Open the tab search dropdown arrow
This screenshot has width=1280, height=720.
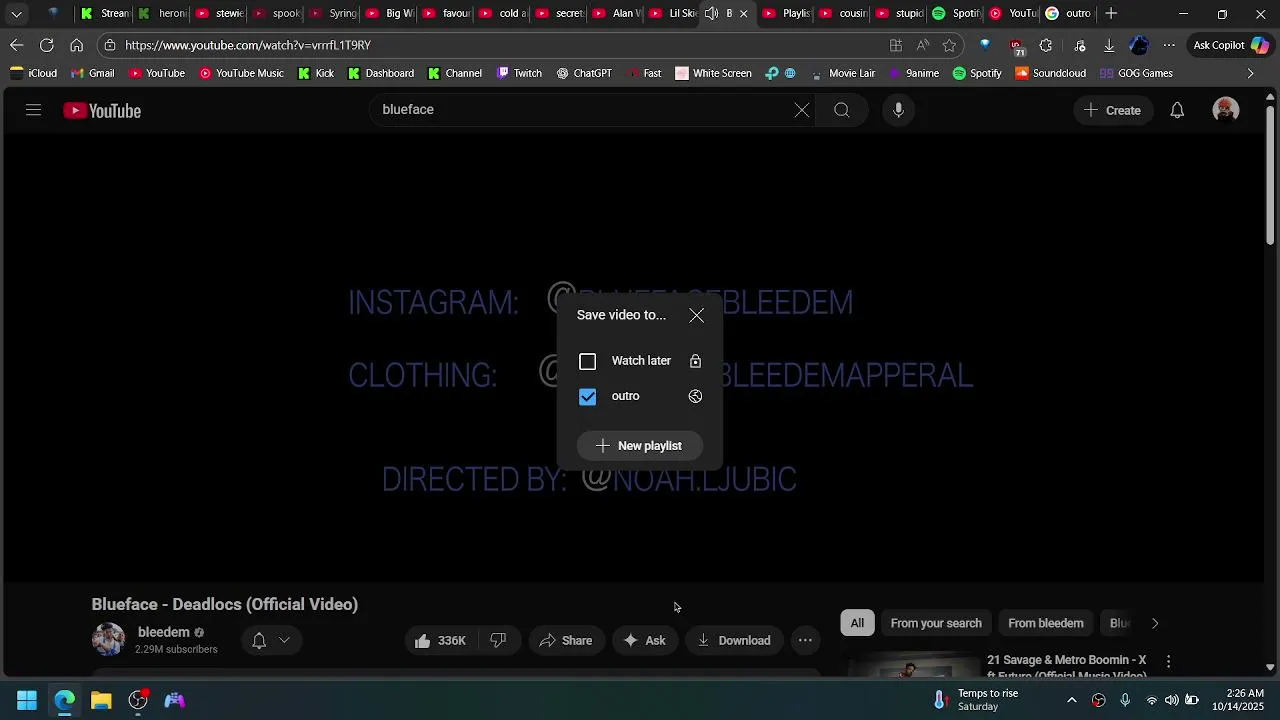tap(17, 14)
